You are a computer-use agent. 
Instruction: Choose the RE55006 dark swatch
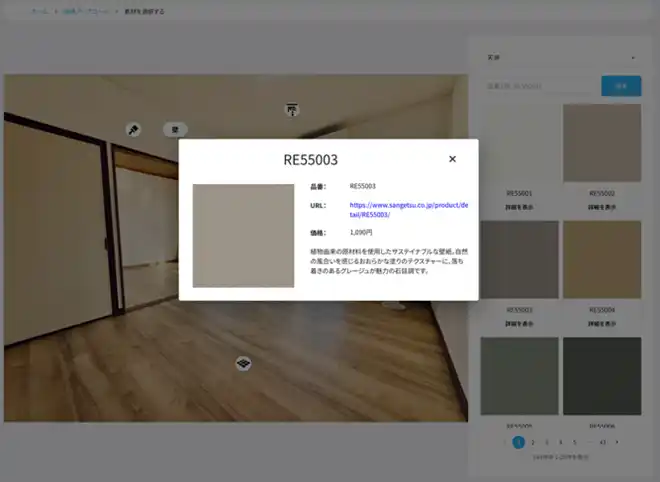coord(602,376)
